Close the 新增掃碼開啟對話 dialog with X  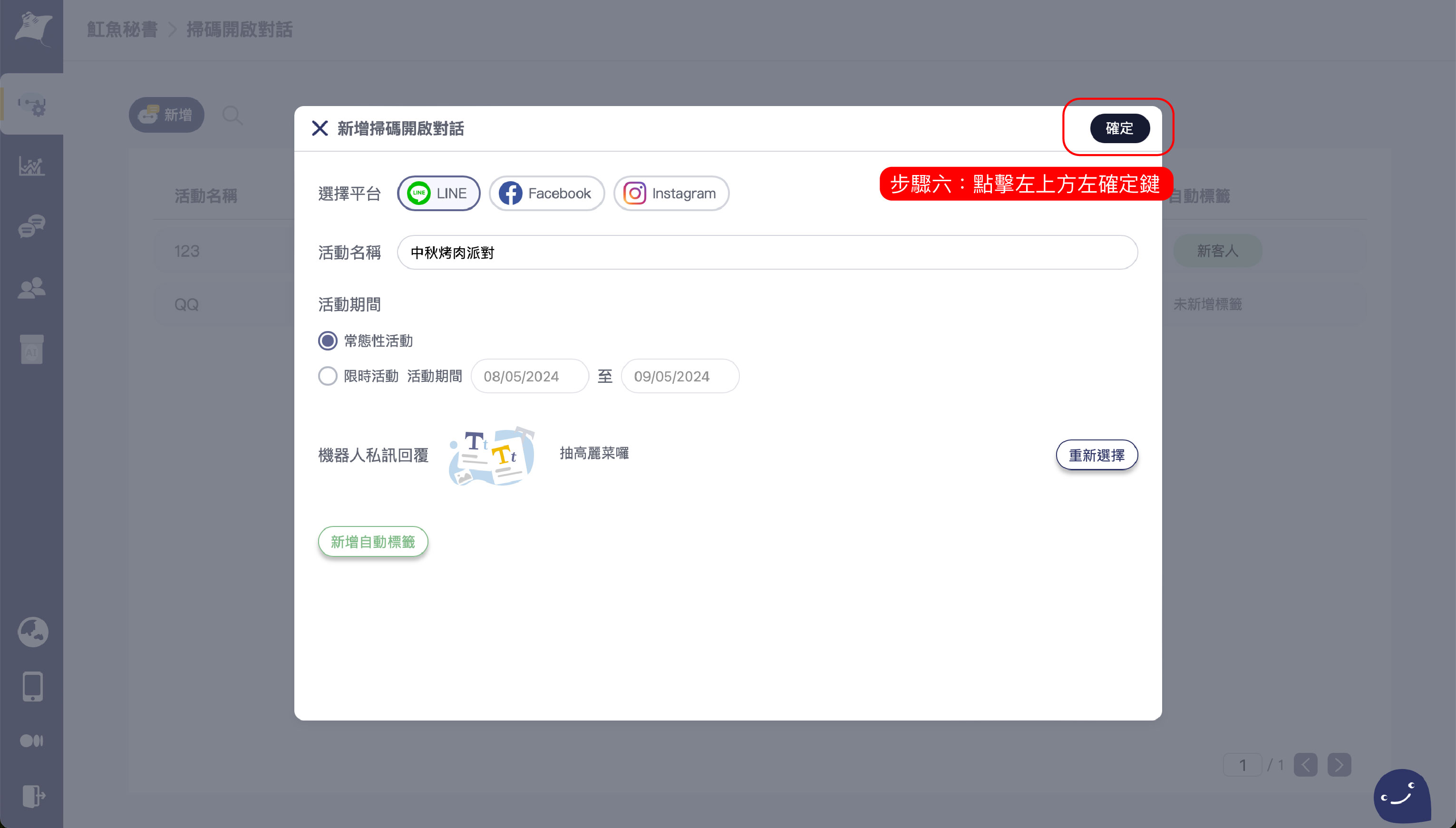click(320, 128)
